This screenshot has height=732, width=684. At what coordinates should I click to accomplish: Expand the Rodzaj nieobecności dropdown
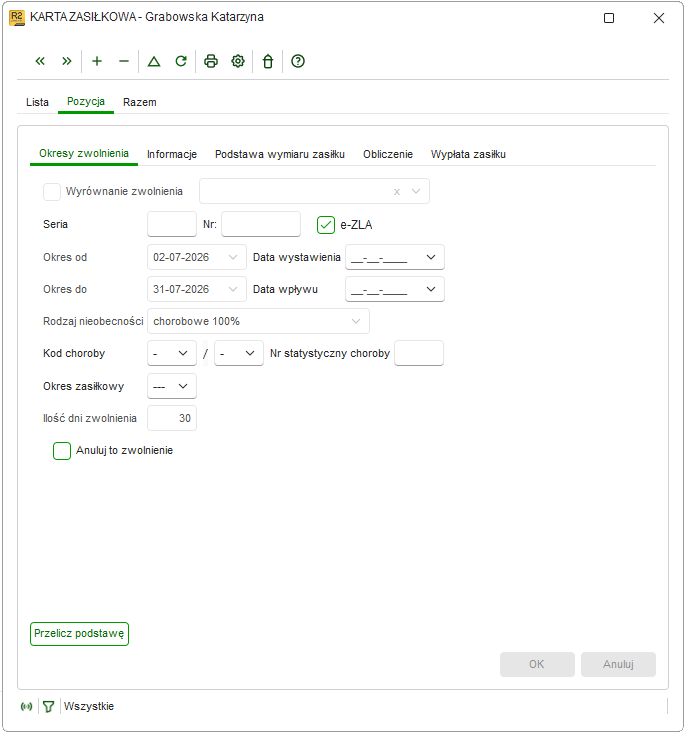tap(258, 321)
